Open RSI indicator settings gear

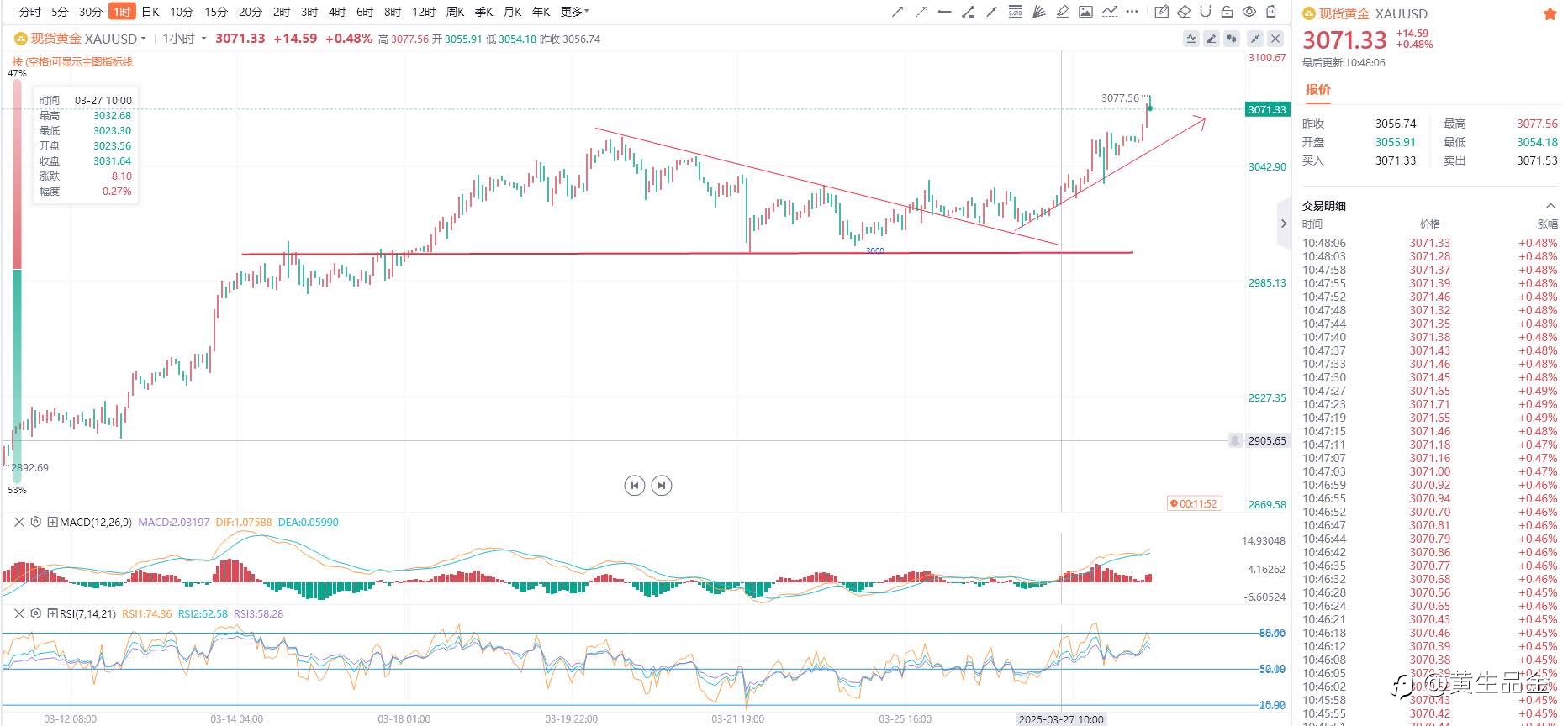[x=35, y=613]
